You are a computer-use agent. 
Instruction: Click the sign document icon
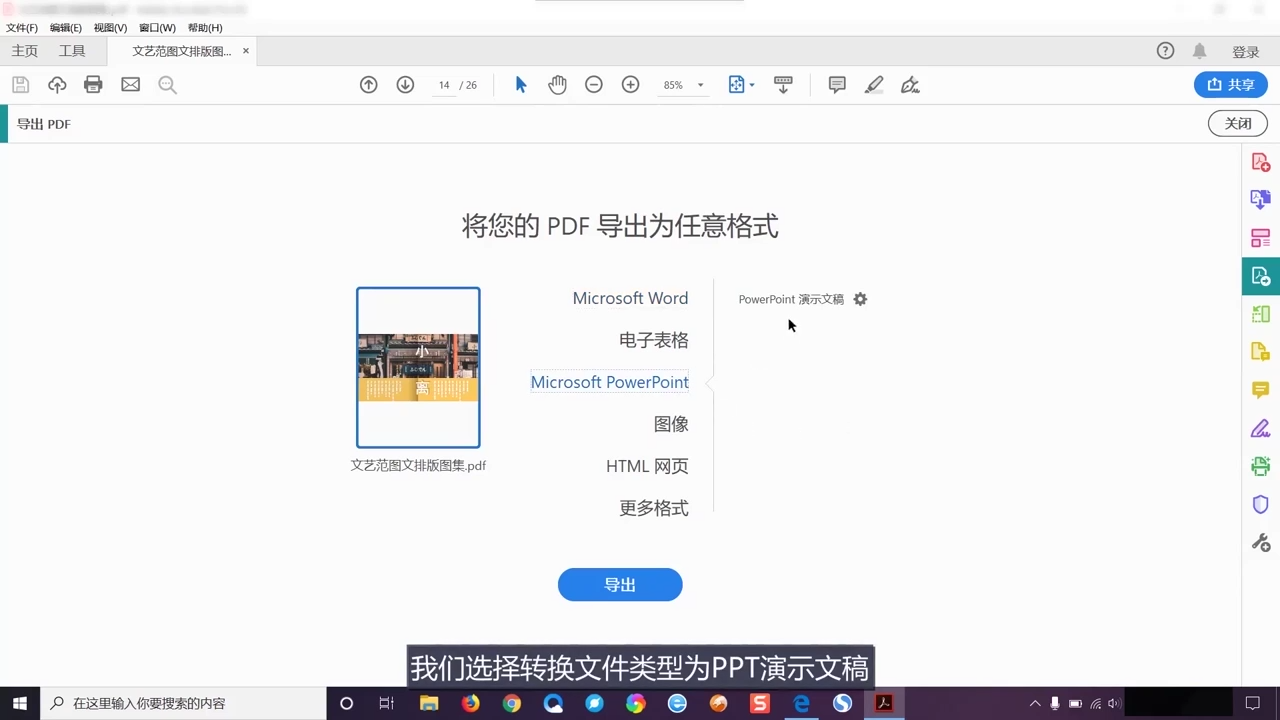pyautogui.click(x=910, y=85)
